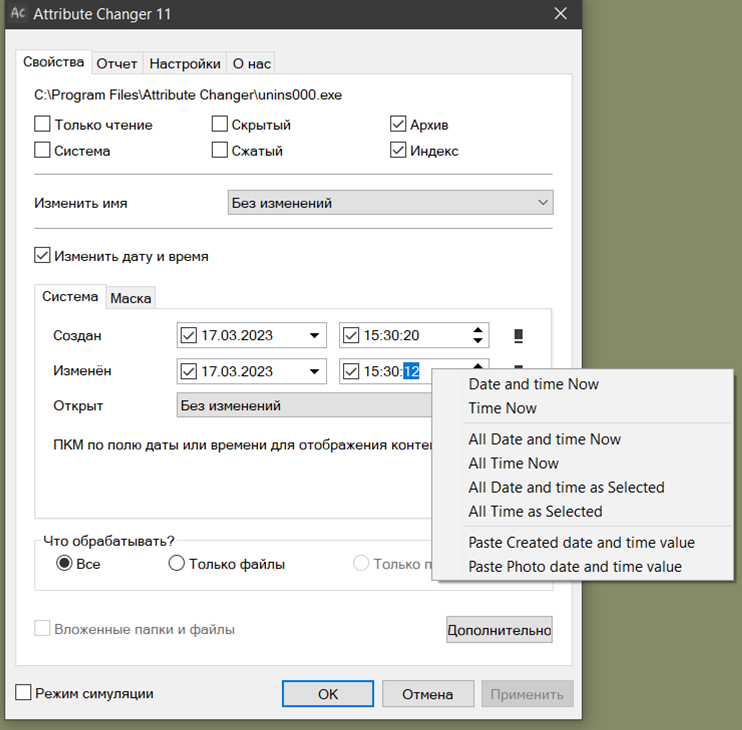Uncheck the Архив checkbox
The height and width of the screenshot is (730, 742).
(398, 125)
